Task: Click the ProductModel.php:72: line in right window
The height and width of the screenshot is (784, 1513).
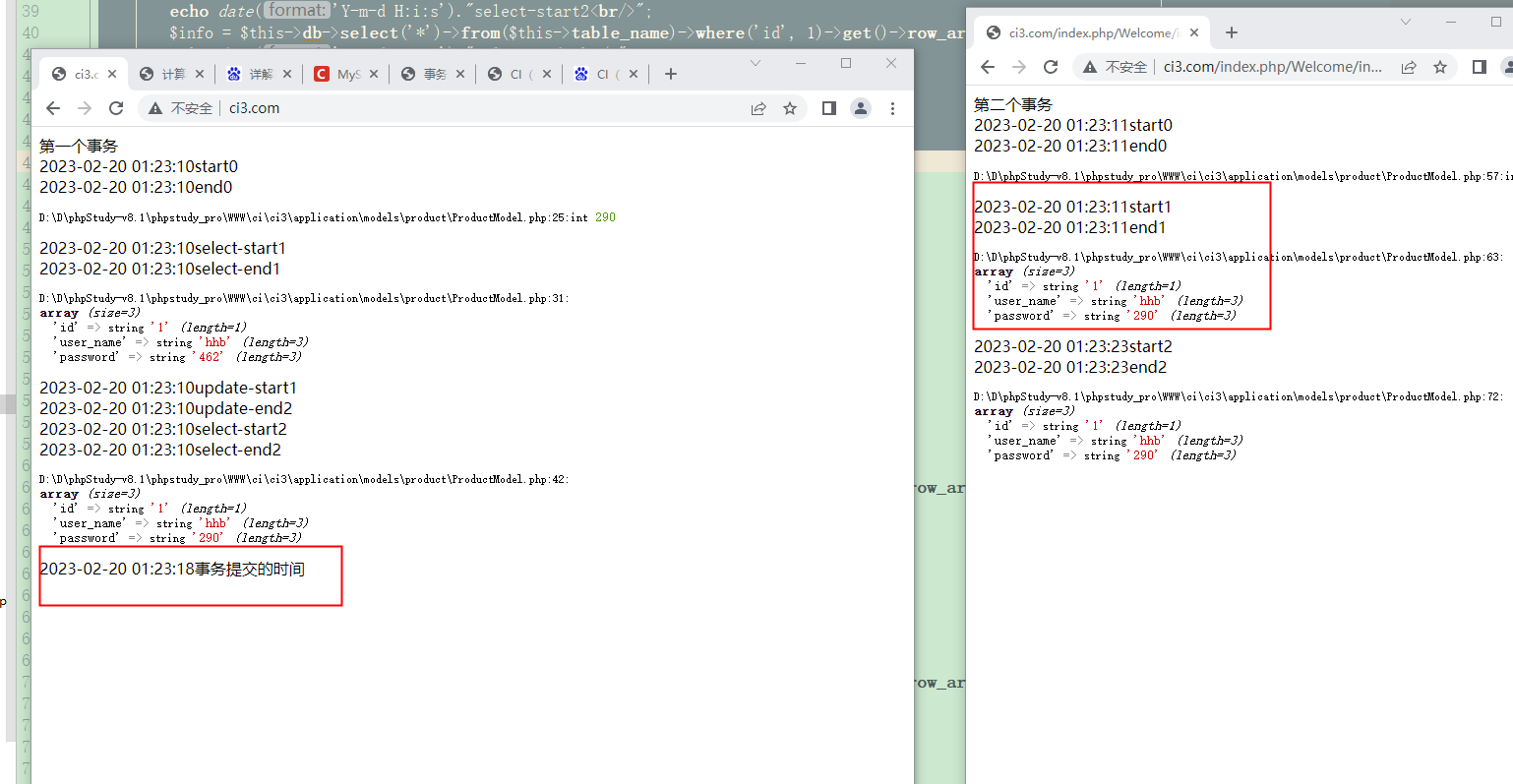Action: coord(1239,396)
